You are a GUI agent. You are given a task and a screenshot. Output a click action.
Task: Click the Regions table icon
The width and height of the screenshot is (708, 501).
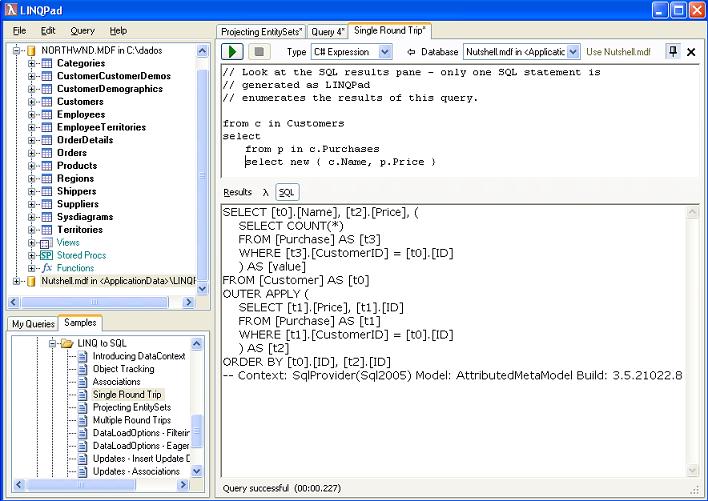click(47, 179)
